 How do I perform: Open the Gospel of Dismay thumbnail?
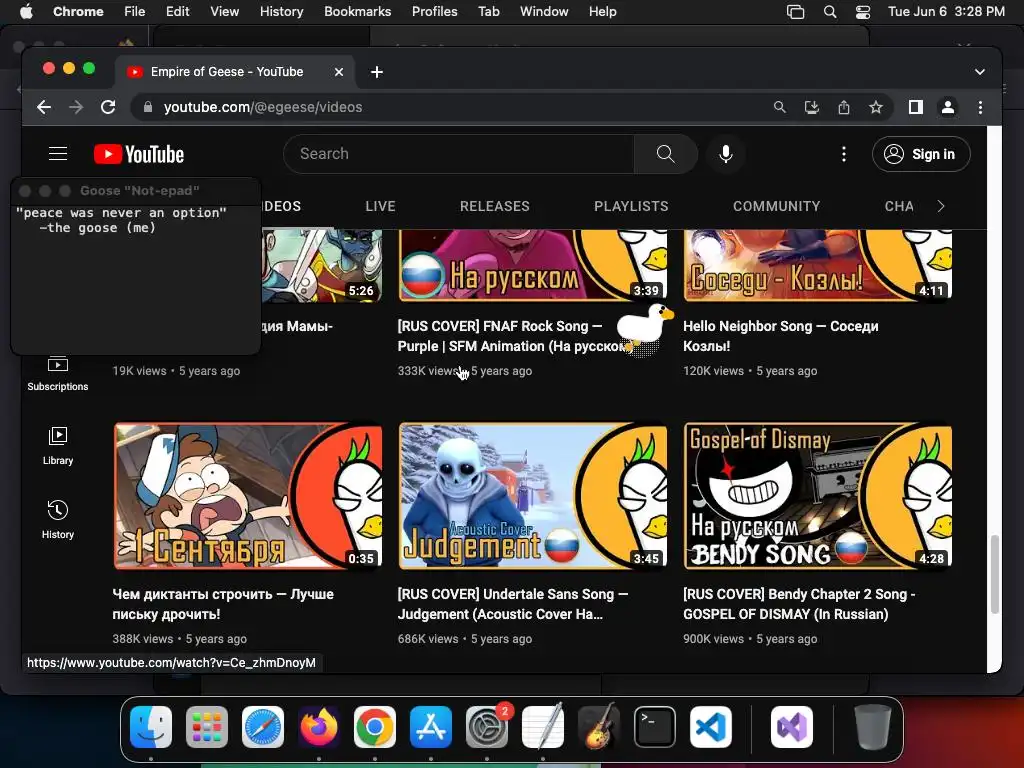tap(818, 496)
